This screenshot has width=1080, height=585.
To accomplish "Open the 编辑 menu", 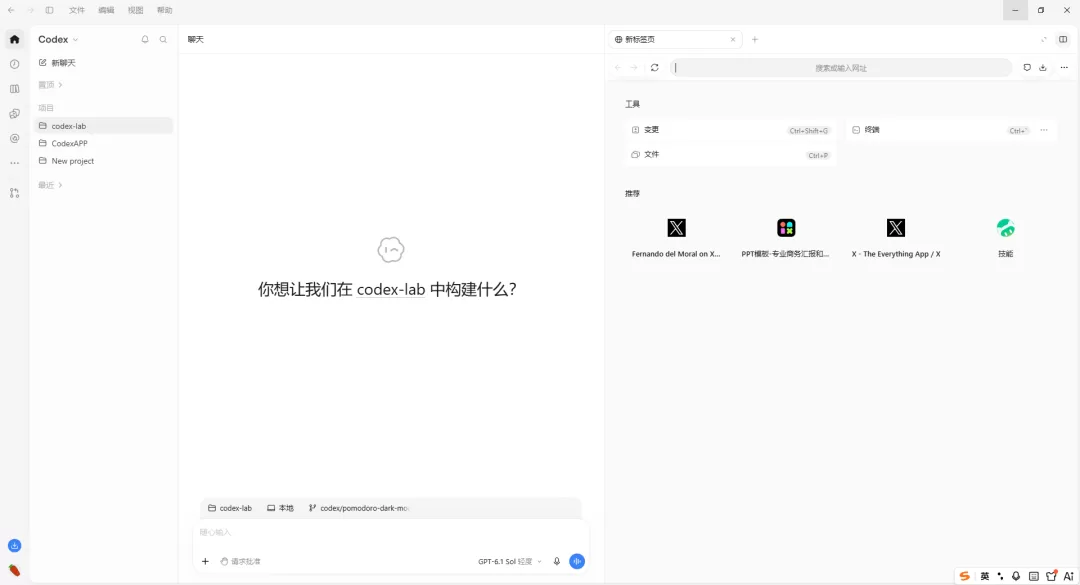I will pos(106,10).
